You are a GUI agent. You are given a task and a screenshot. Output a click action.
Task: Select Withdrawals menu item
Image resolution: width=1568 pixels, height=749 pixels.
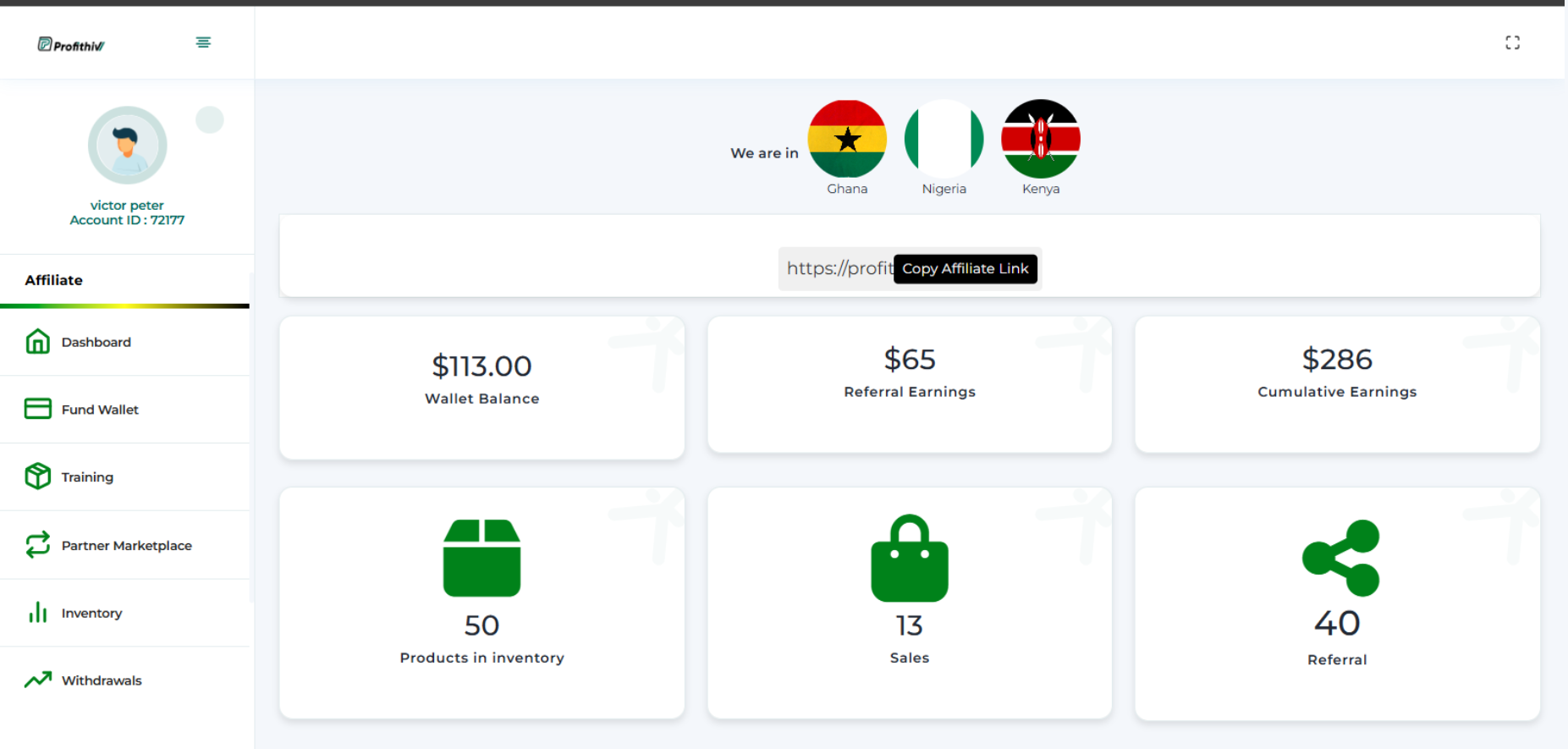click(125, 680)
